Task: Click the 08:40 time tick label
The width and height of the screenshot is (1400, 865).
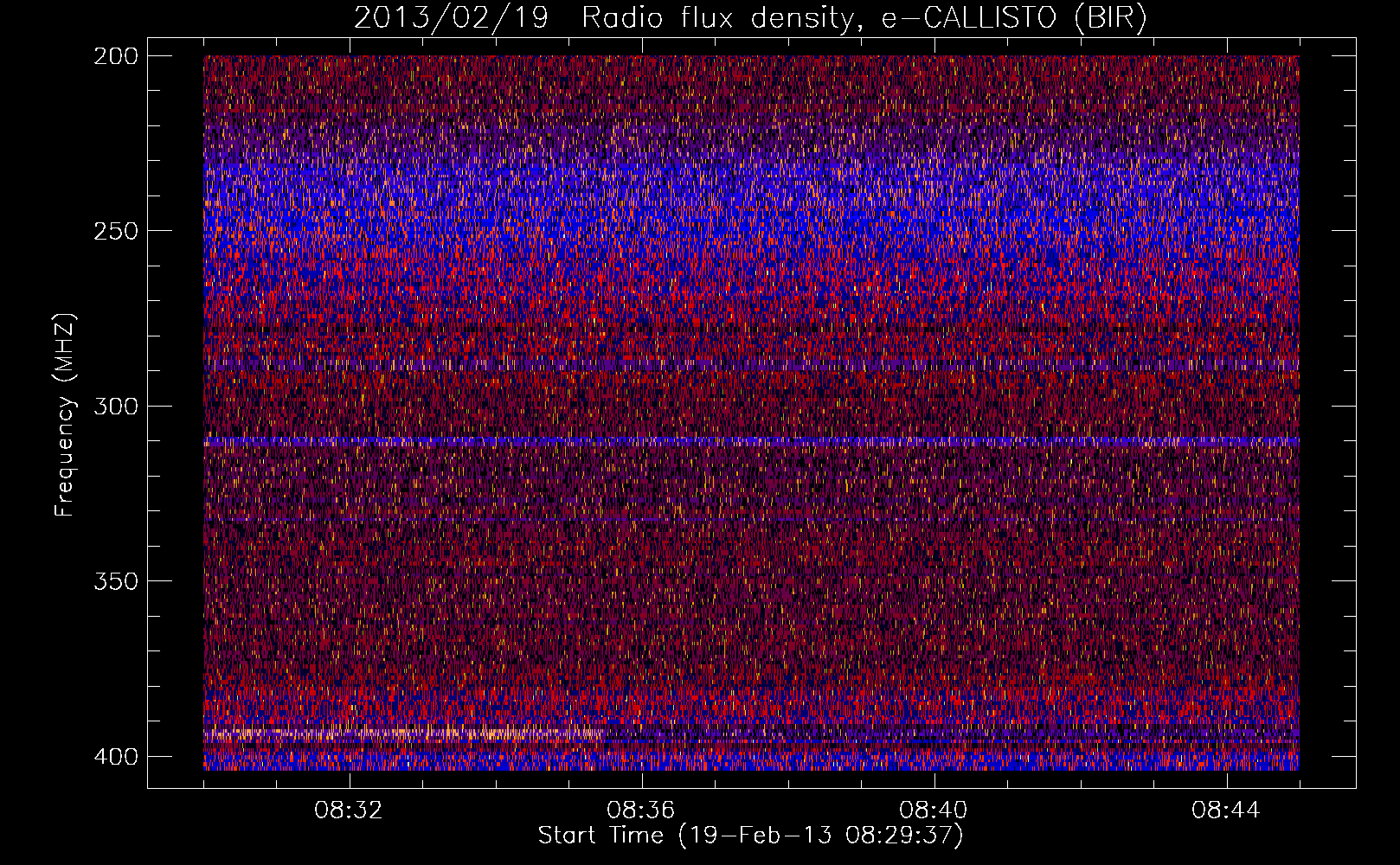Action: pyautogui.click(x=934, y=811)
